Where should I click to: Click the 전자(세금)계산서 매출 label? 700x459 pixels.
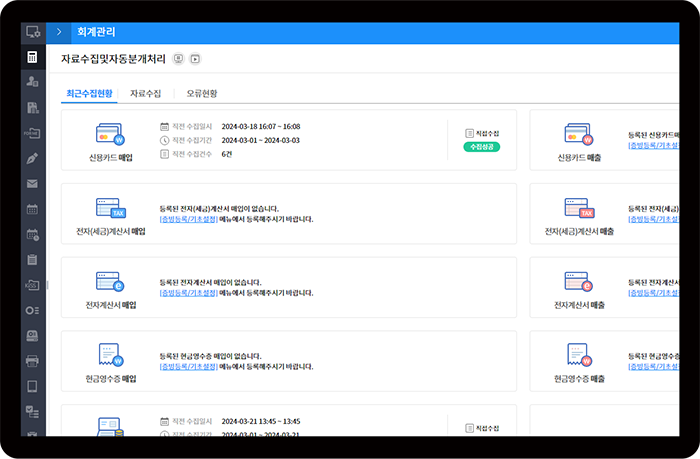(x=579, y=231)
